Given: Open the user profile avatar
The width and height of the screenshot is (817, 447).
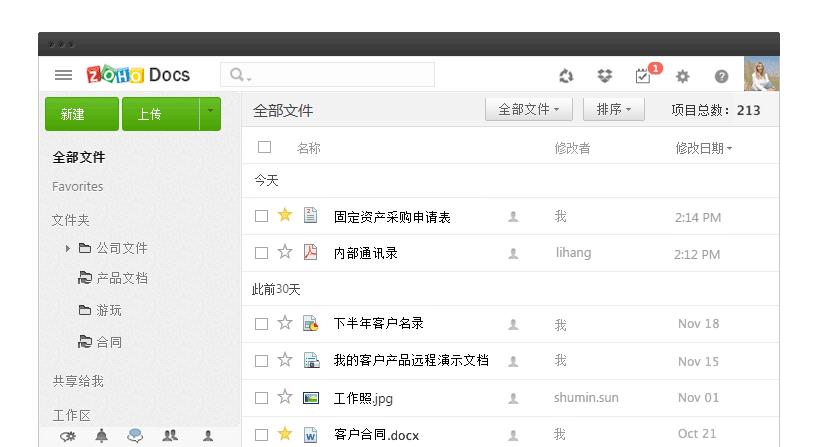Looking at the screenshot, I should click(x=761, y=74).
